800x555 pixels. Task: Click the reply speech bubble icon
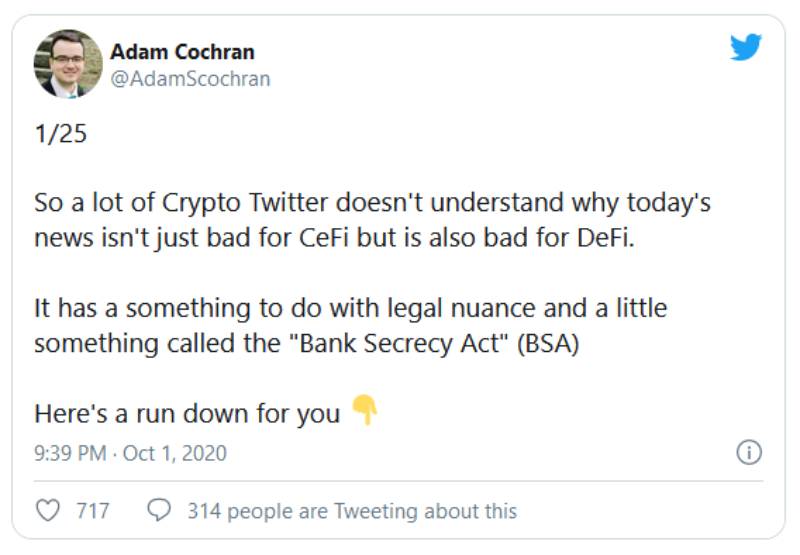(158, 511)
